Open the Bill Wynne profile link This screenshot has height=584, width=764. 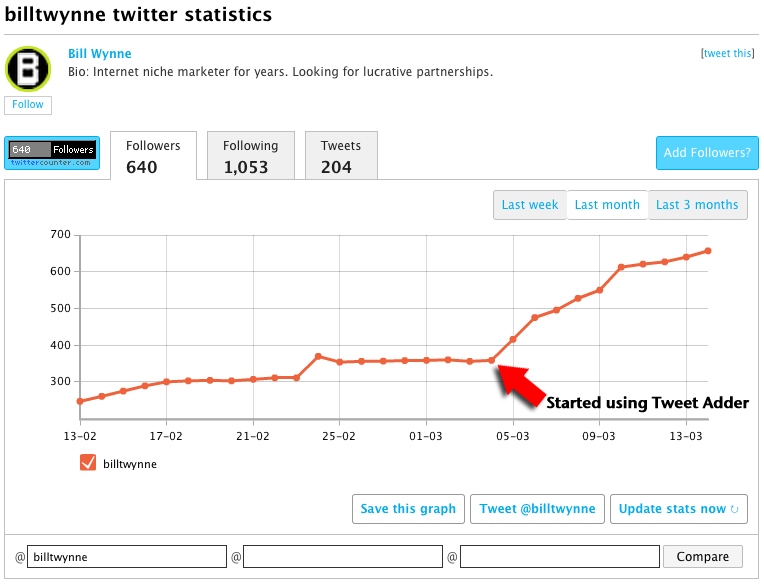click(x=99, y=54)
